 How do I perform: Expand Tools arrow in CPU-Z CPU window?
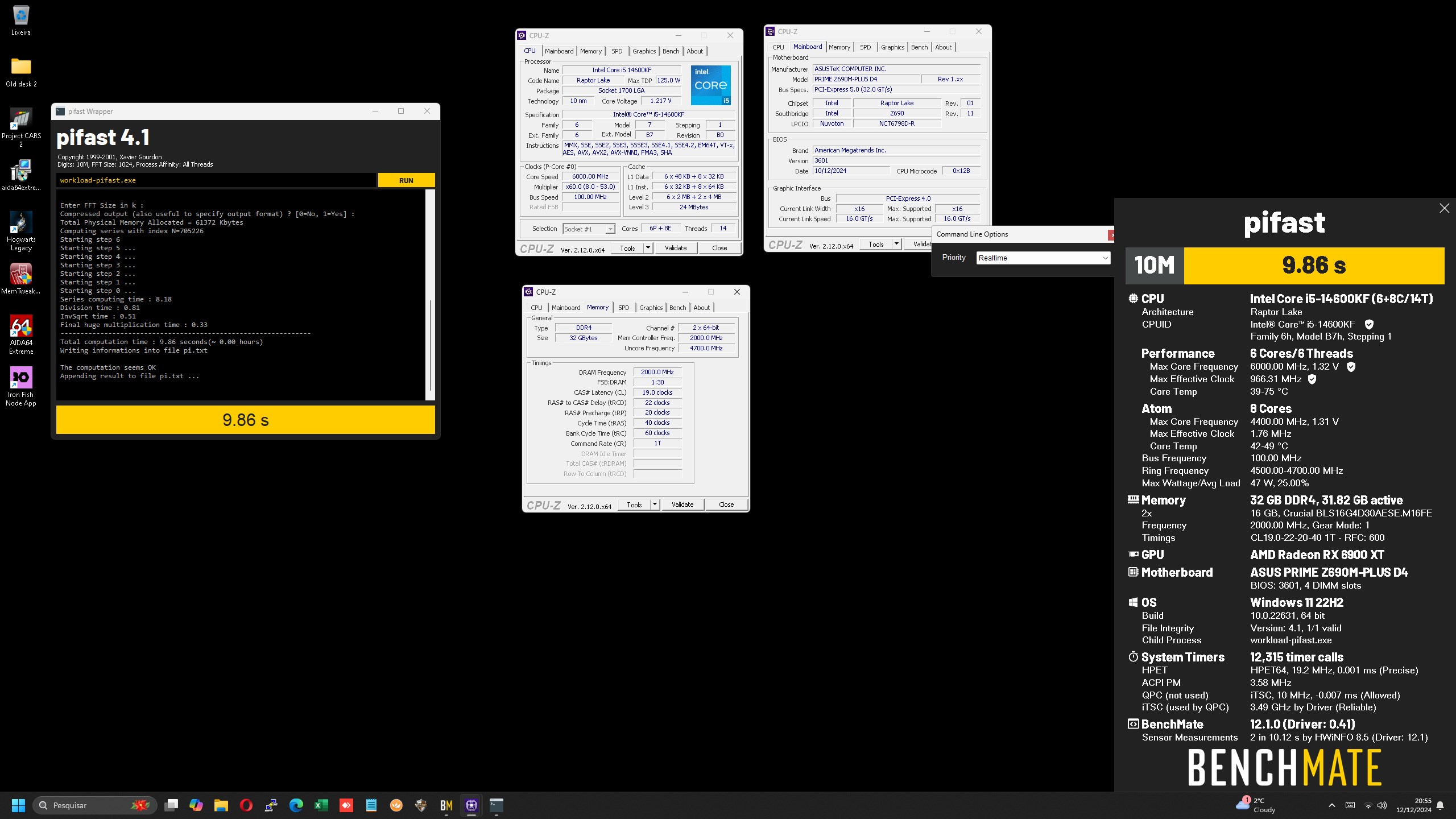647,248
